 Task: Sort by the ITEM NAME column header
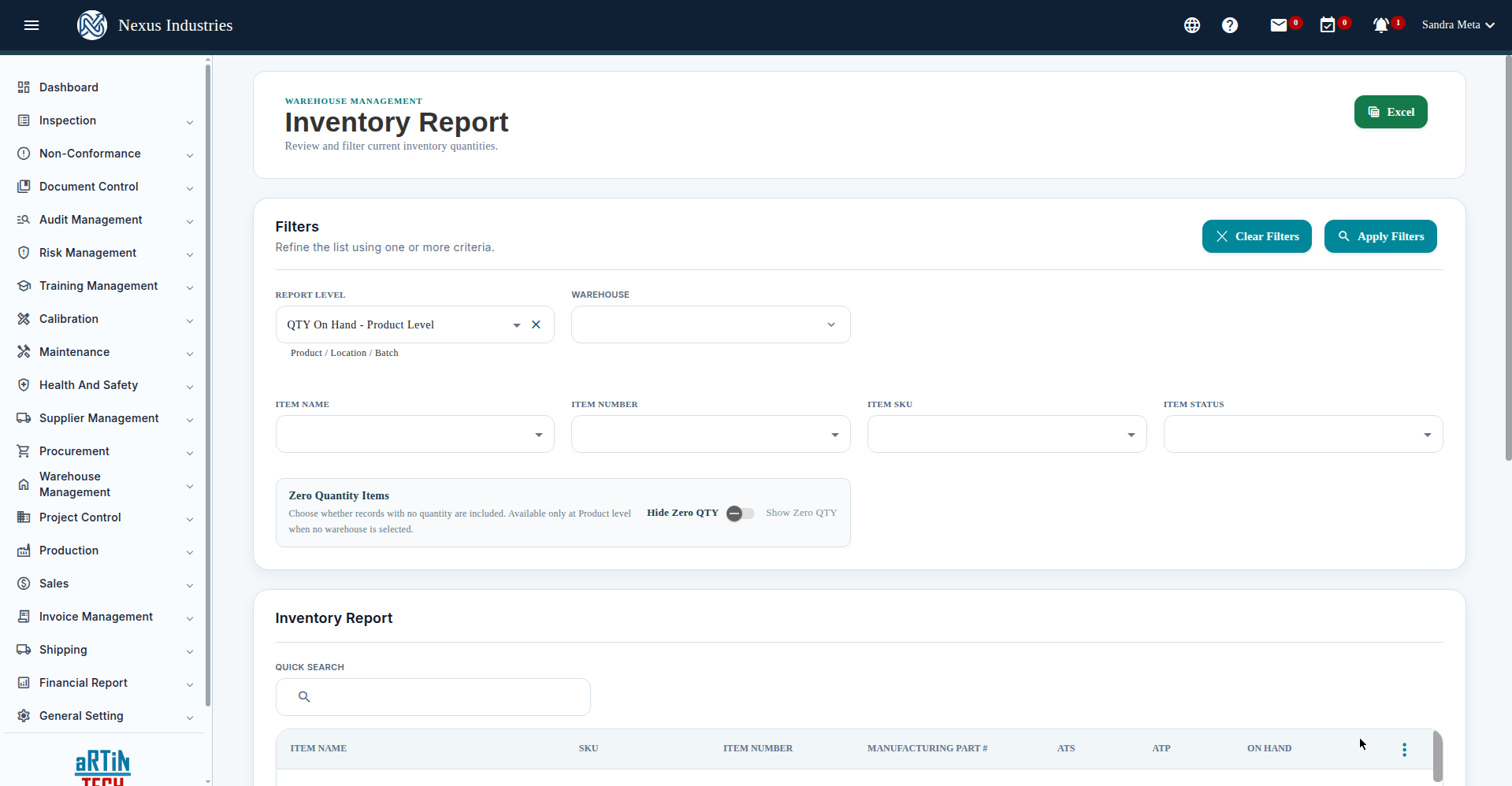pyautogui.click(x=318, y=748)
